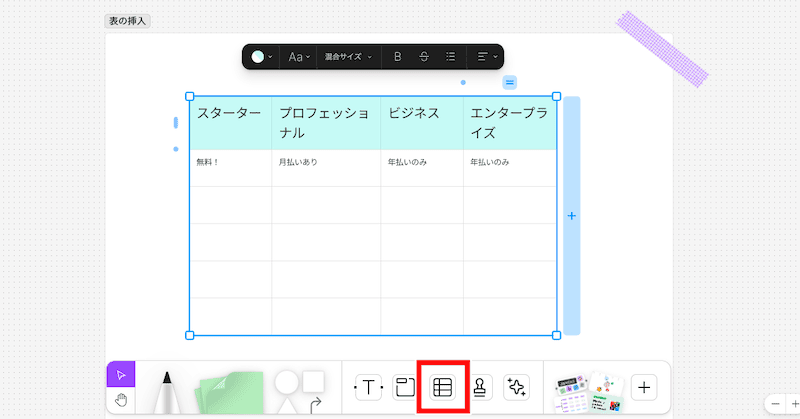The height and width of the screenshot is (419, 800).
Task: Toggle bulleted list formatting
Action: pyautogui.click(x=450, y=57)
